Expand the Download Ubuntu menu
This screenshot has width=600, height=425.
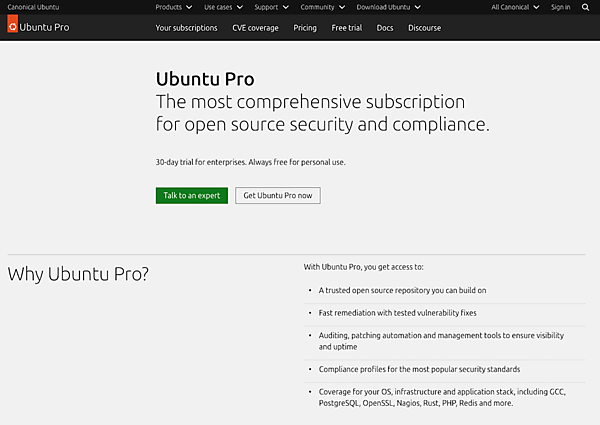tap(386, 7)
